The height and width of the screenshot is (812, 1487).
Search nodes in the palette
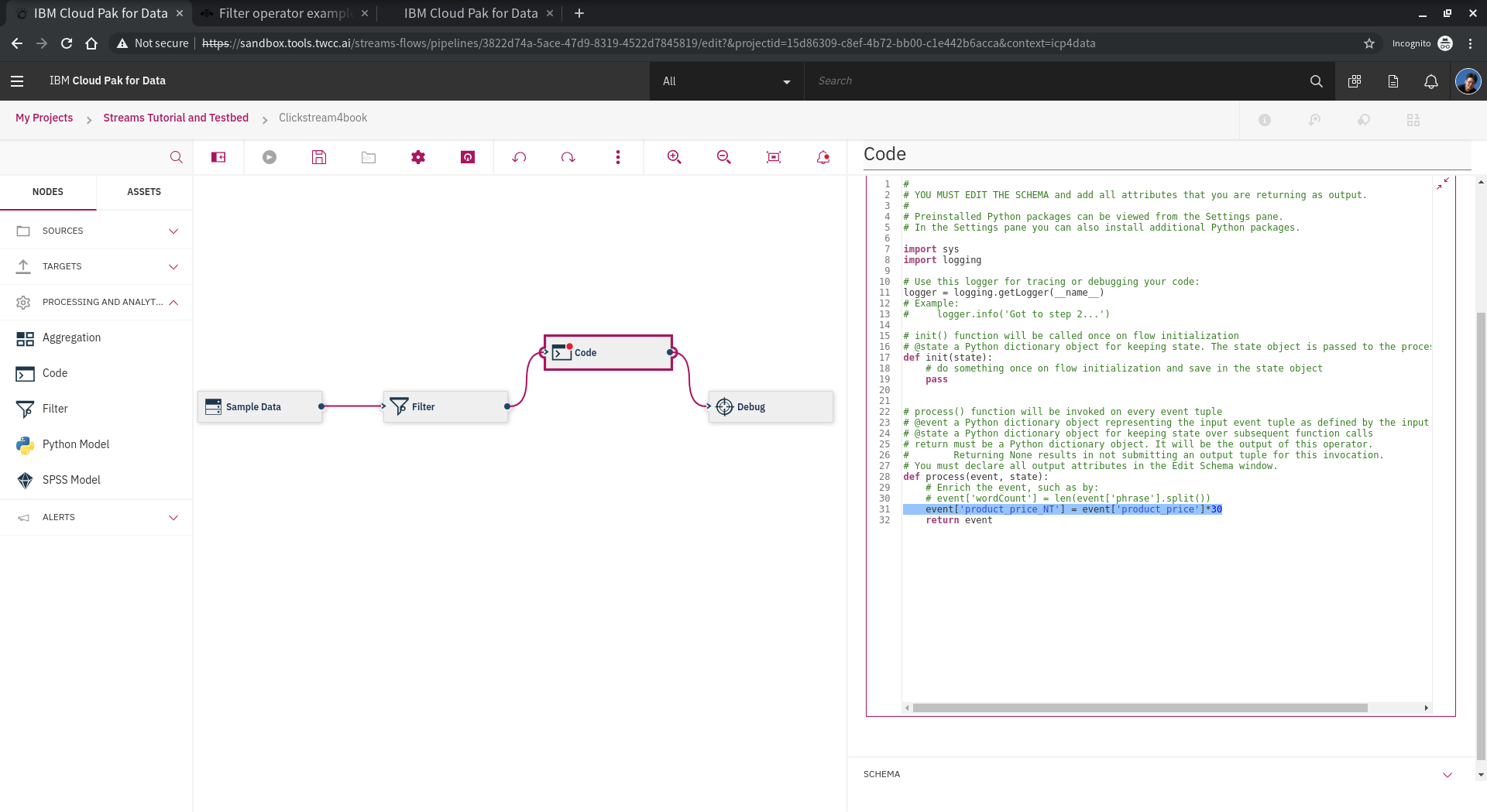pos(177,157)
